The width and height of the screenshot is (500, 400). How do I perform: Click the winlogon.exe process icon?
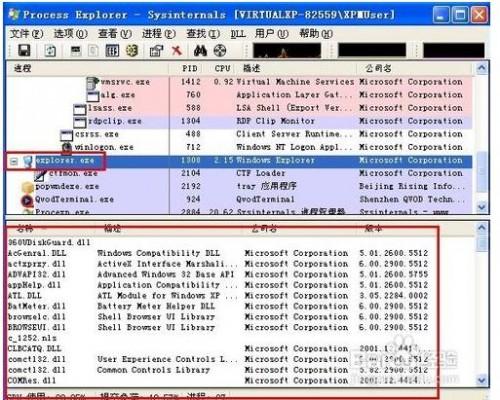(x=67, y=148)
